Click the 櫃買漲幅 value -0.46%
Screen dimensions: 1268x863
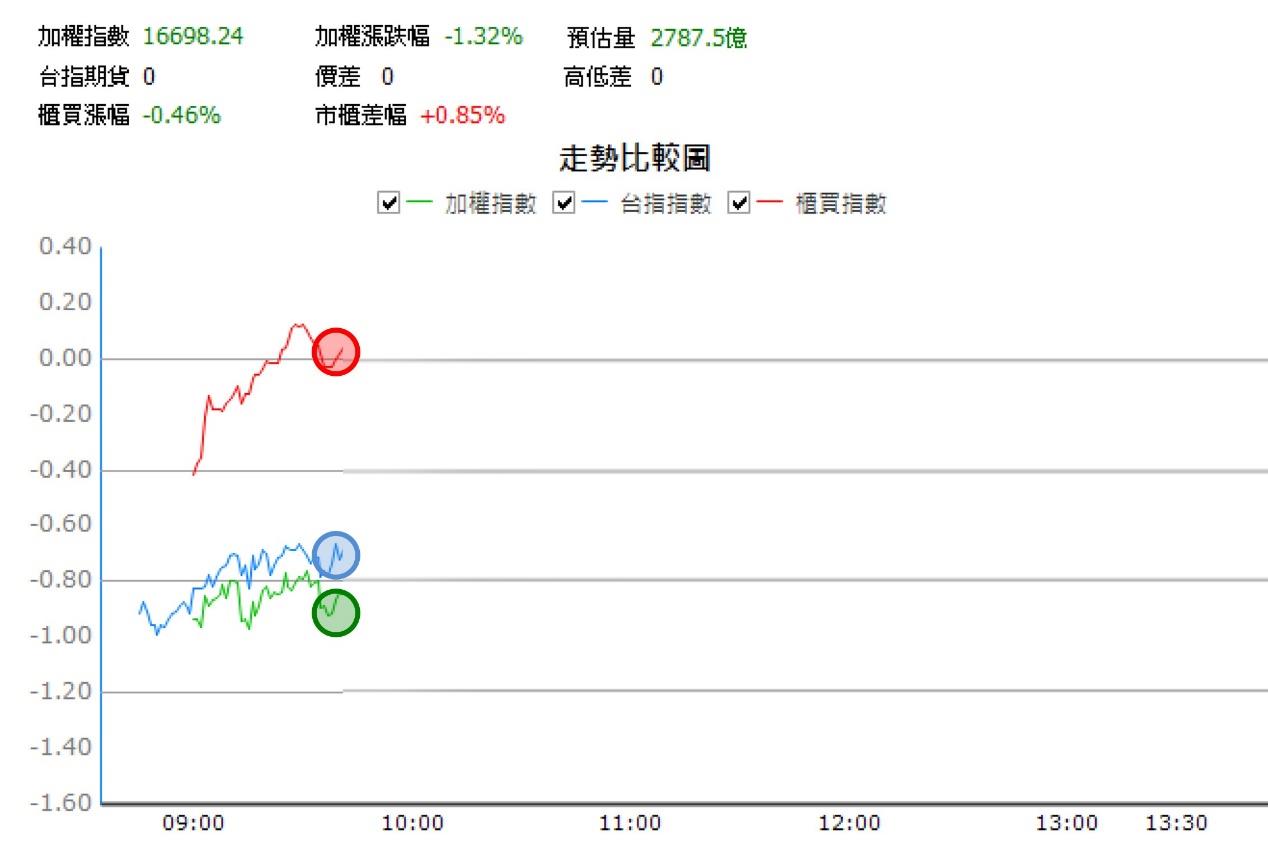click(181, 115)
